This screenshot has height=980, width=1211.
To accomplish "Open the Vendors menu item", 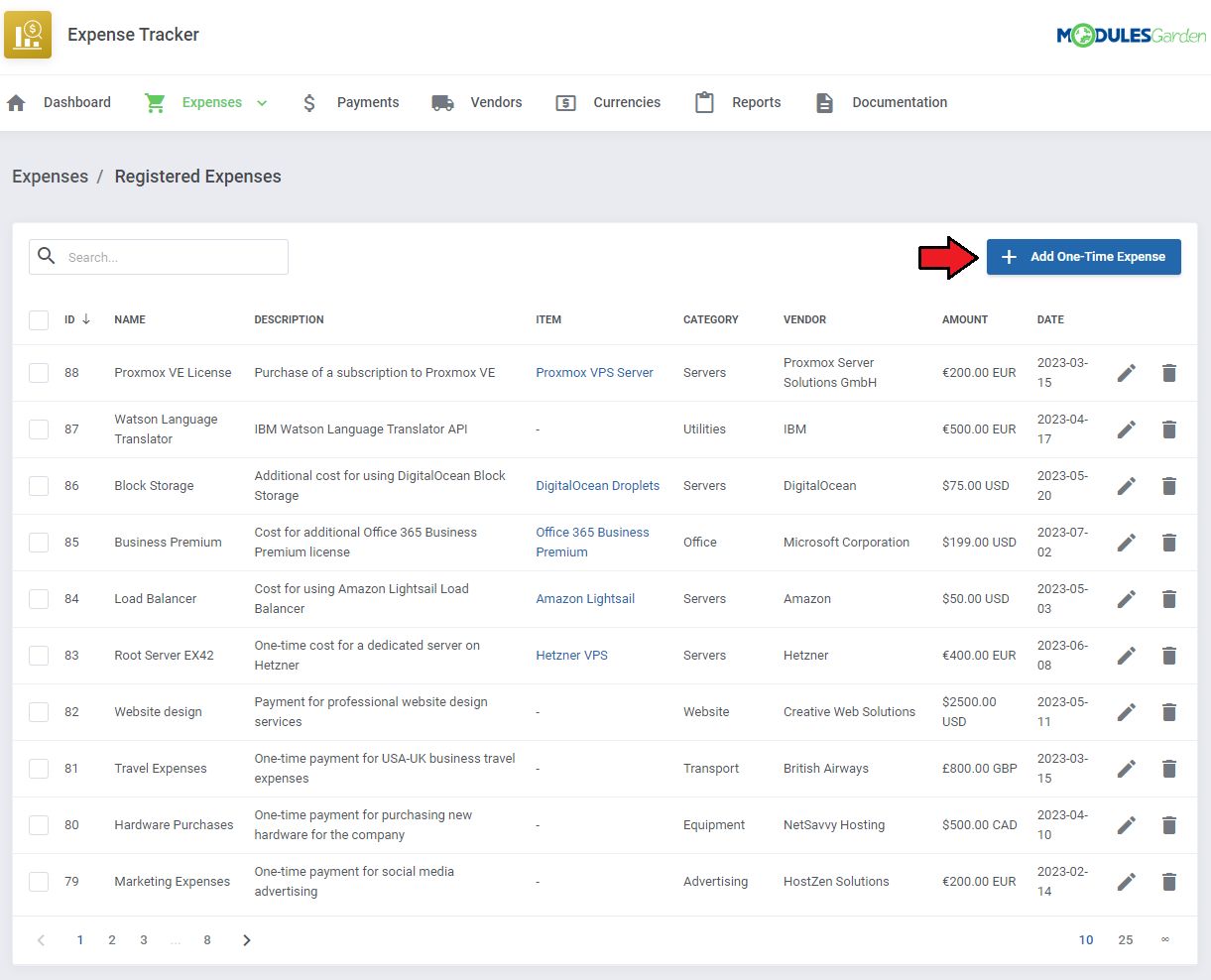I will 496,103.
